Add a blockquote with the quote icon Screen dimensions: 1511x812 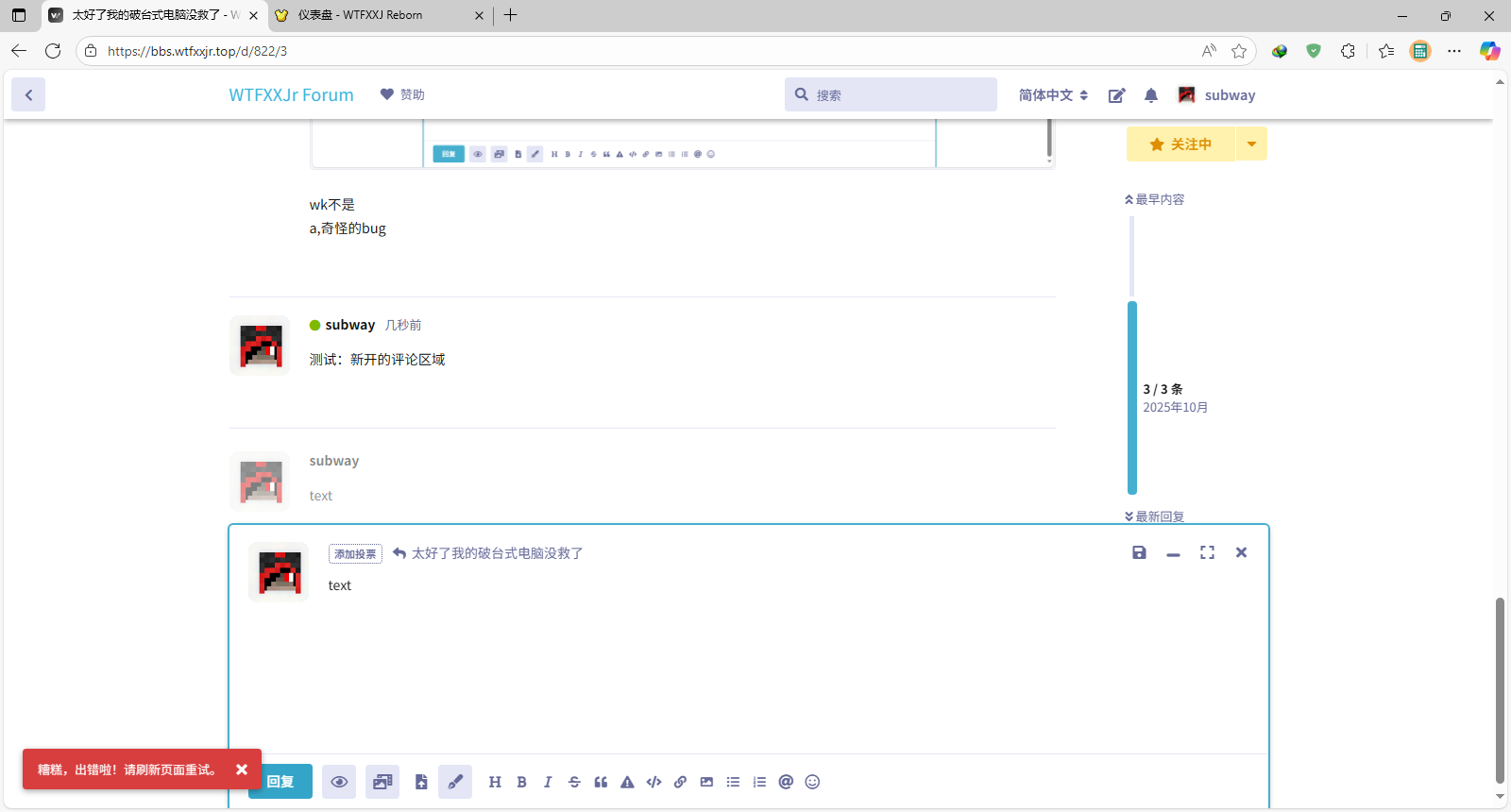pos(601,782)
